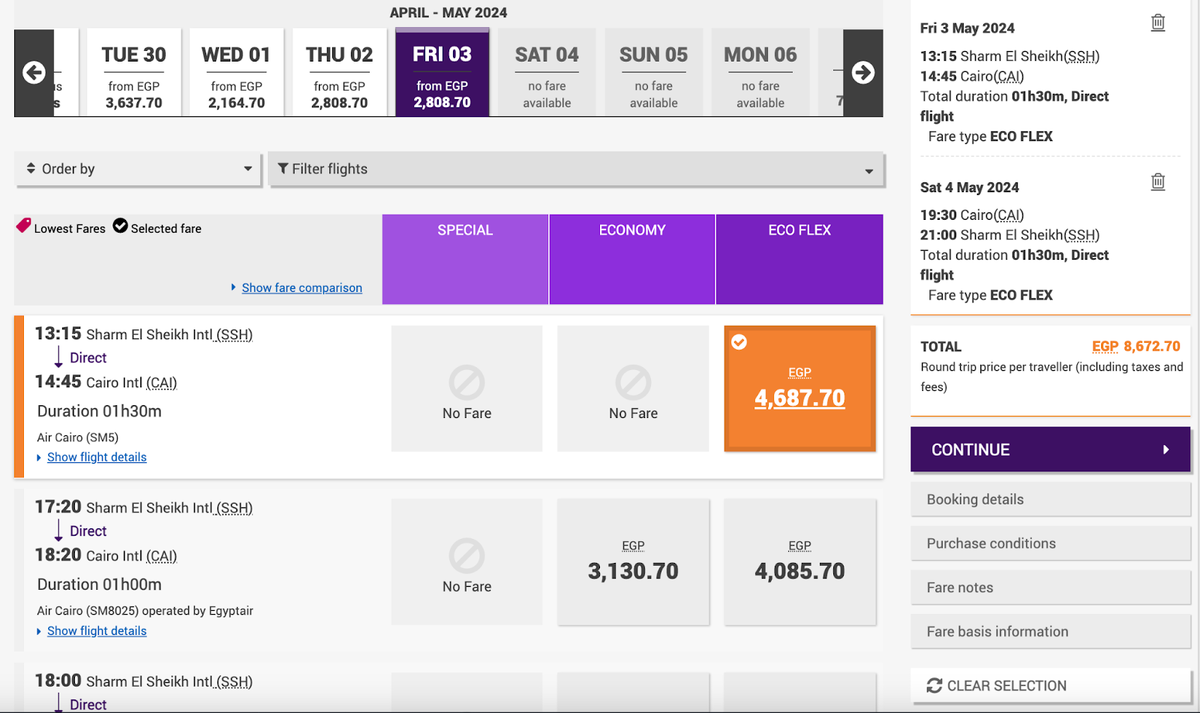The height and width of the screenshot is (713, 1200).
Task: Choose the EGP 4,085.70 Eco Flex fare
Action: [800, 562]
